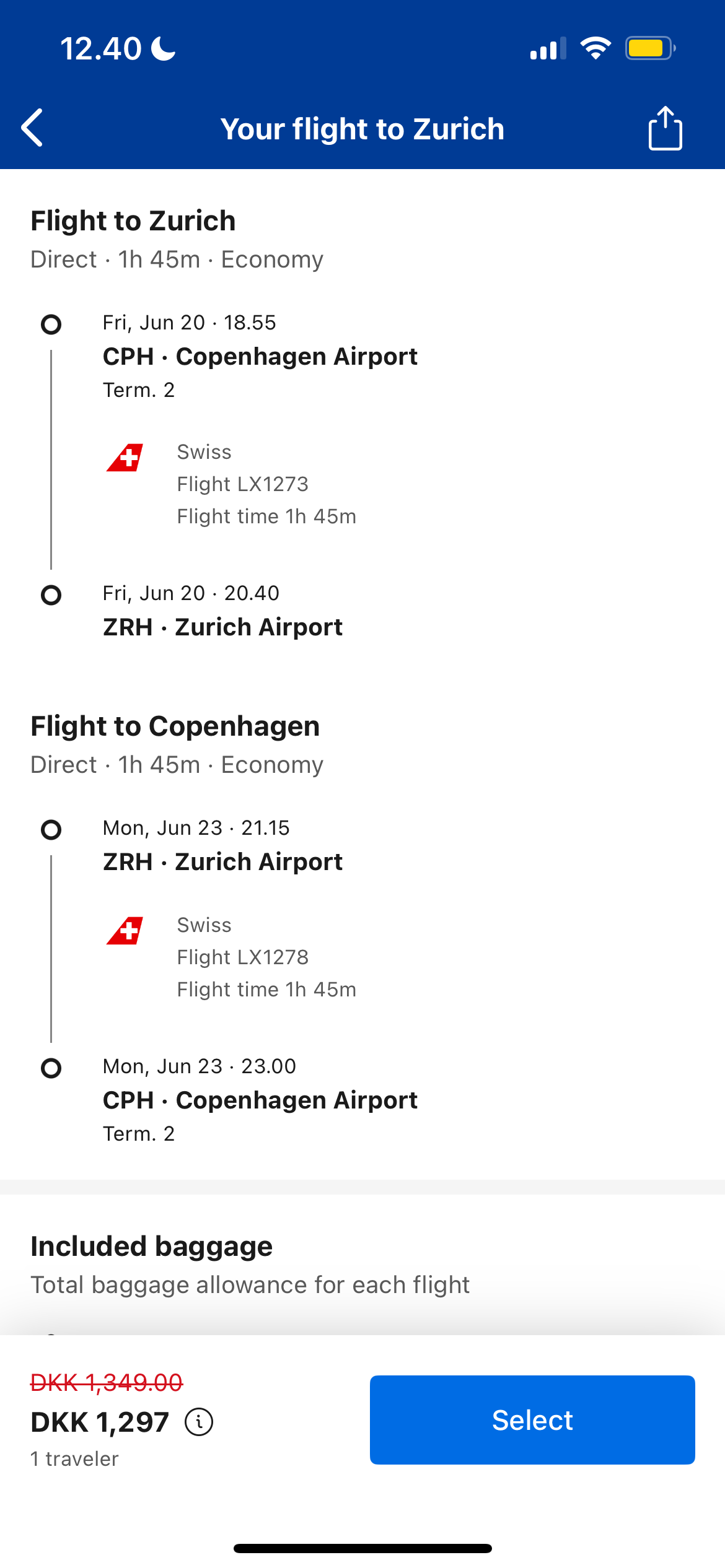Open the share icon

click(666, 128)
